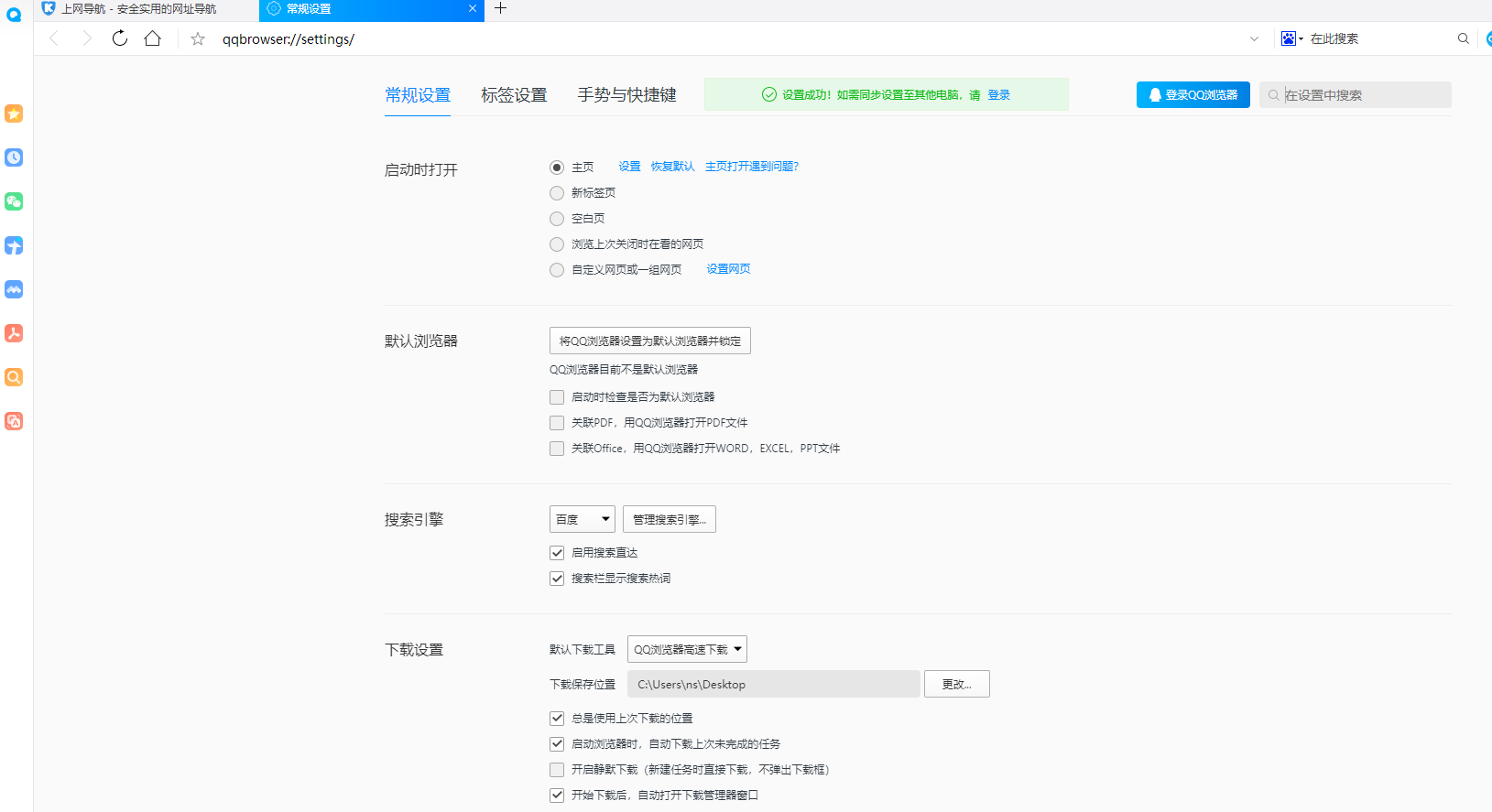Click search icon in settings search field
The image size is (1492, 812).
(1273, 95)
